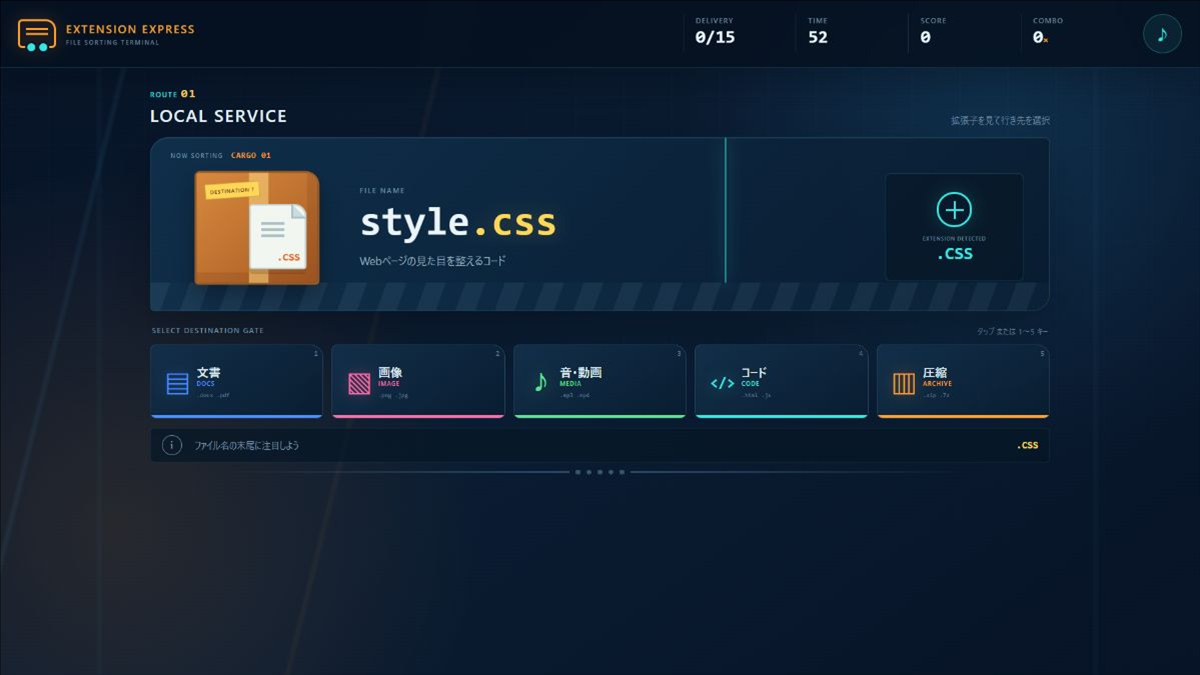Viewport: 1200px width, 675px height.
Task: Toggle the music note sound button
Action: [1162, 34]
